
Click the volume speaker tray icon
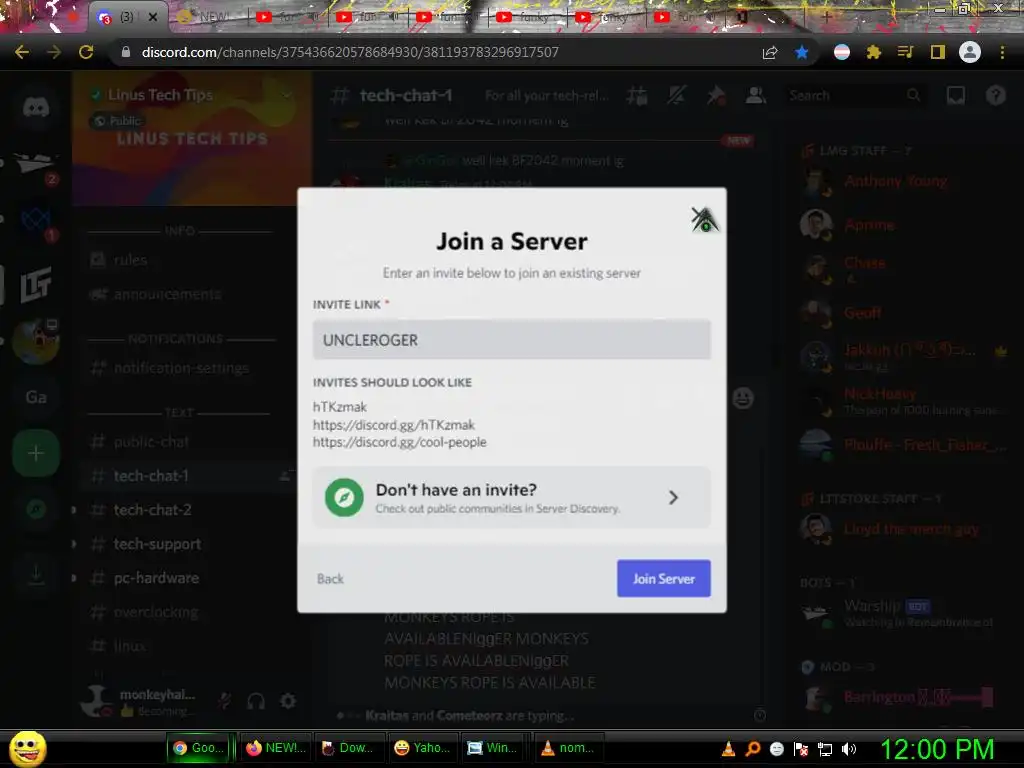pyautogui.click(x=848, y=749)
